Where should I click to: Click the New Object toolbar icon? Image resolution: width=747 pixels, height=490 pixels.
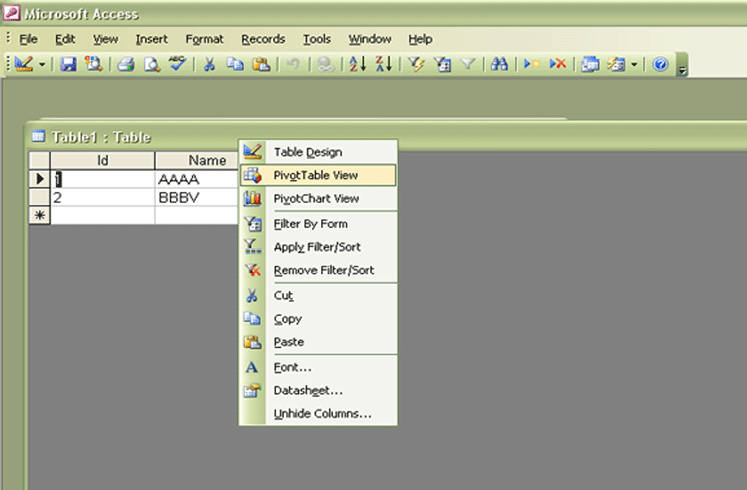tap(616, 64)
